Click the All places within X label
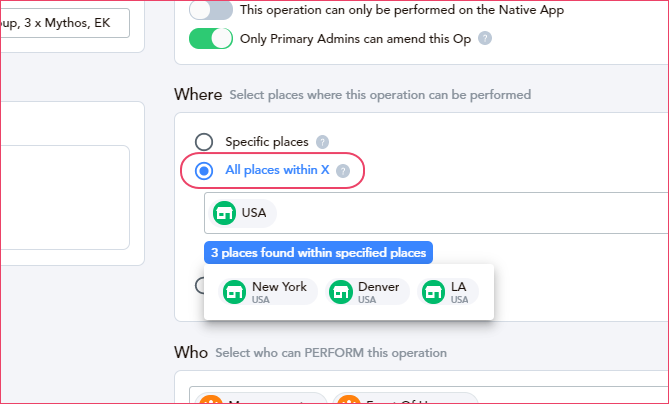This screenshot has height=404, width=669. click(277, 170)
